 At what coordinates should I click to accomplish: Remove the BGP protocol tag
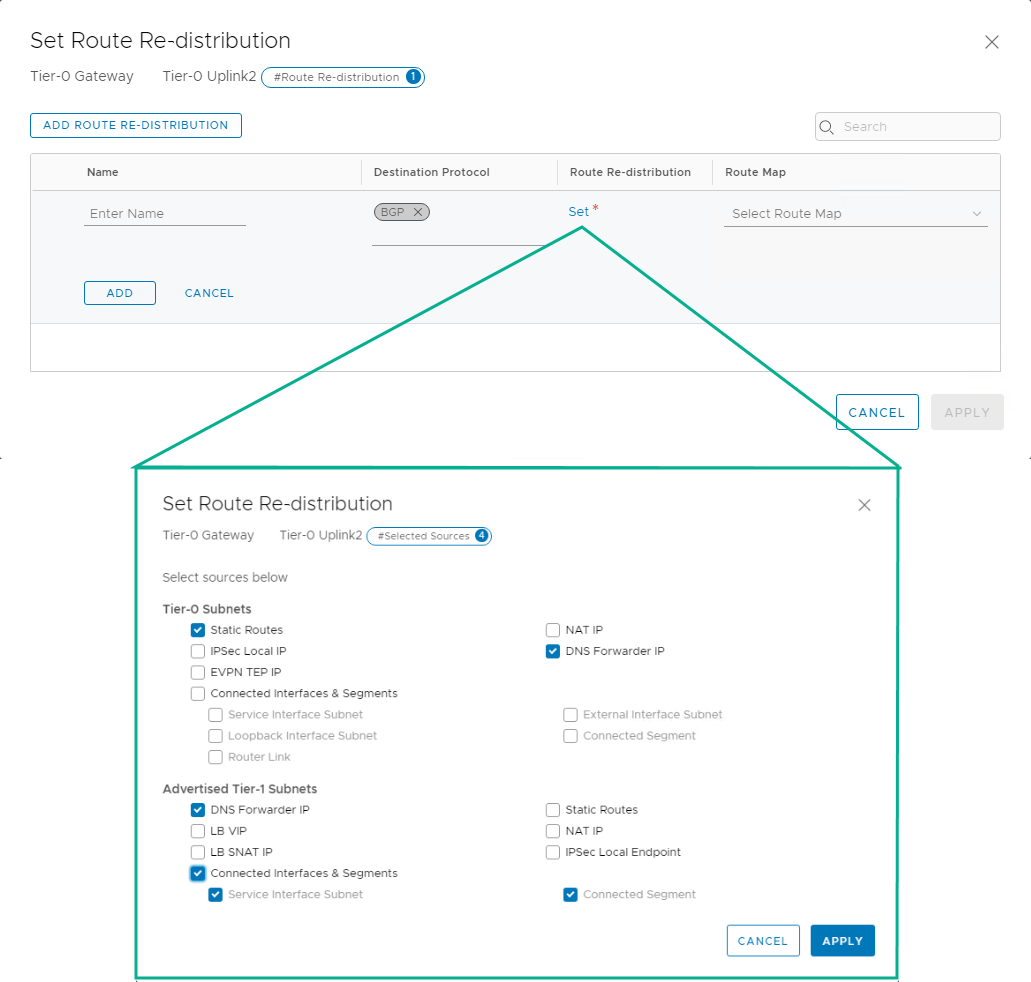tap(419, 211)
